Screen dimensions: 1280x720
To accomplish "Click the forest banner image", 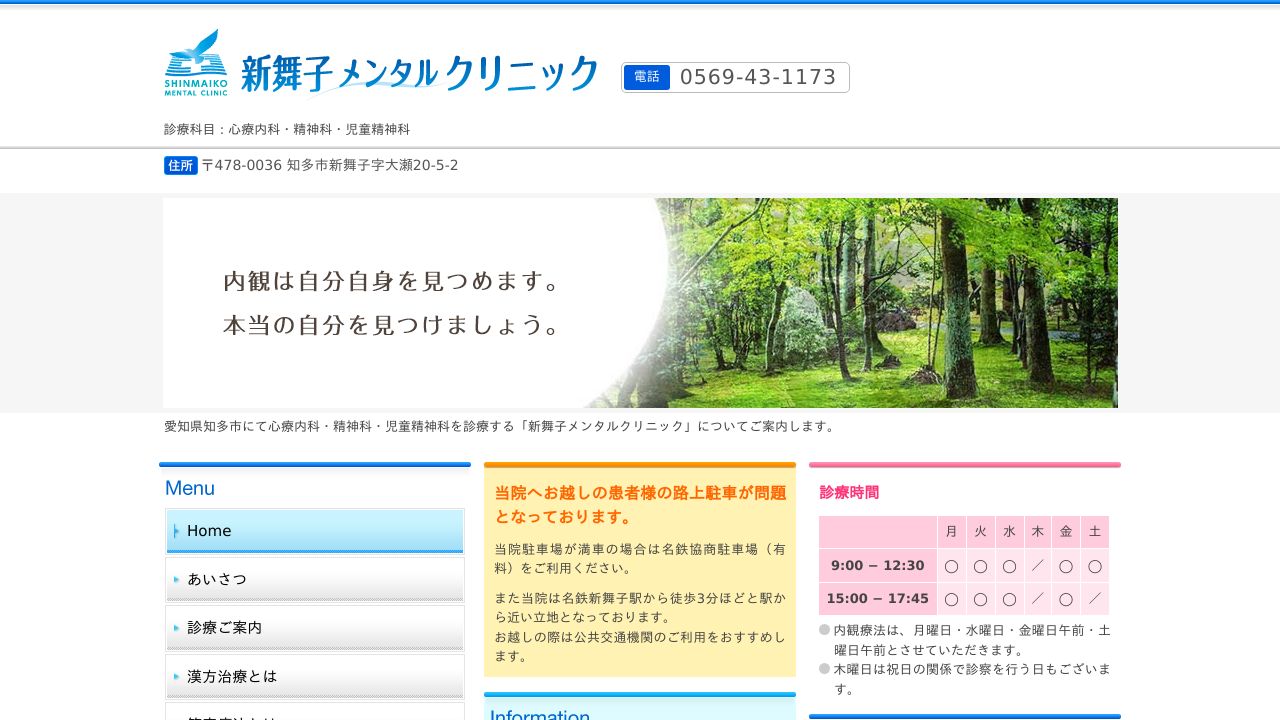I will pos(640,302).
